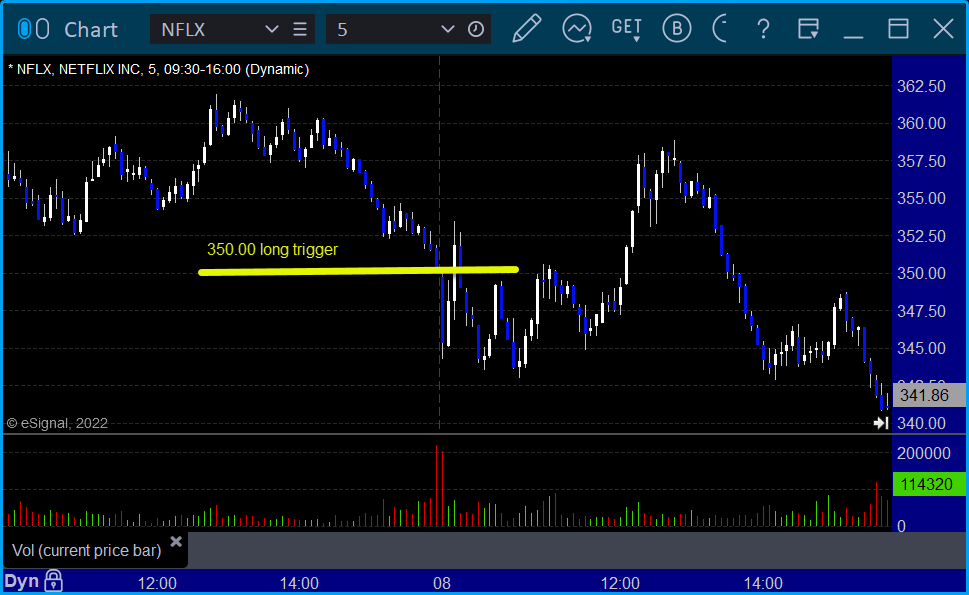The height and width of the screenshot is (595, 969).
Task: Click the Chart title text
Action: pyautogui.click(x=91, y=30)
